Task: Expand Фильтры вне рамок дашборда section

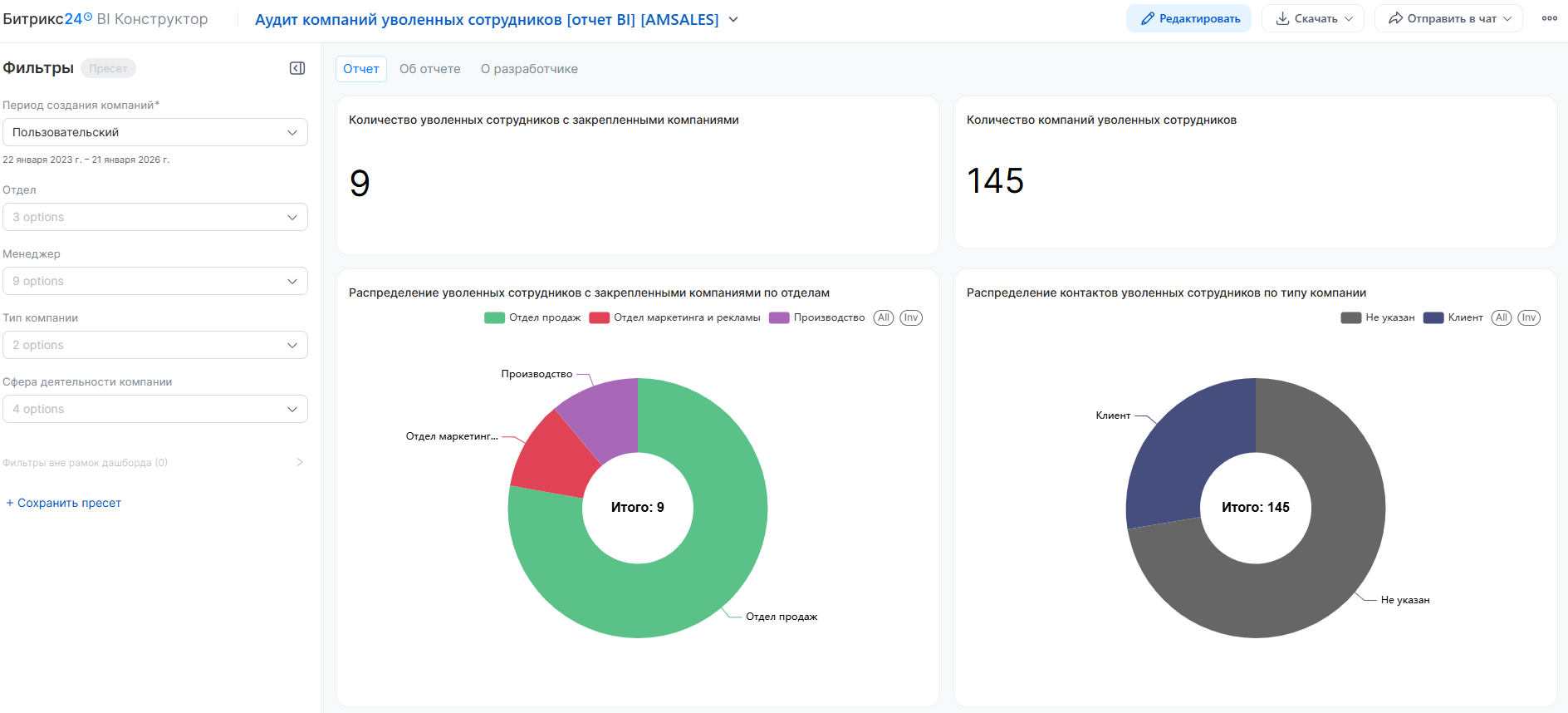Action: pyautogui.click(x=154, y=462)
